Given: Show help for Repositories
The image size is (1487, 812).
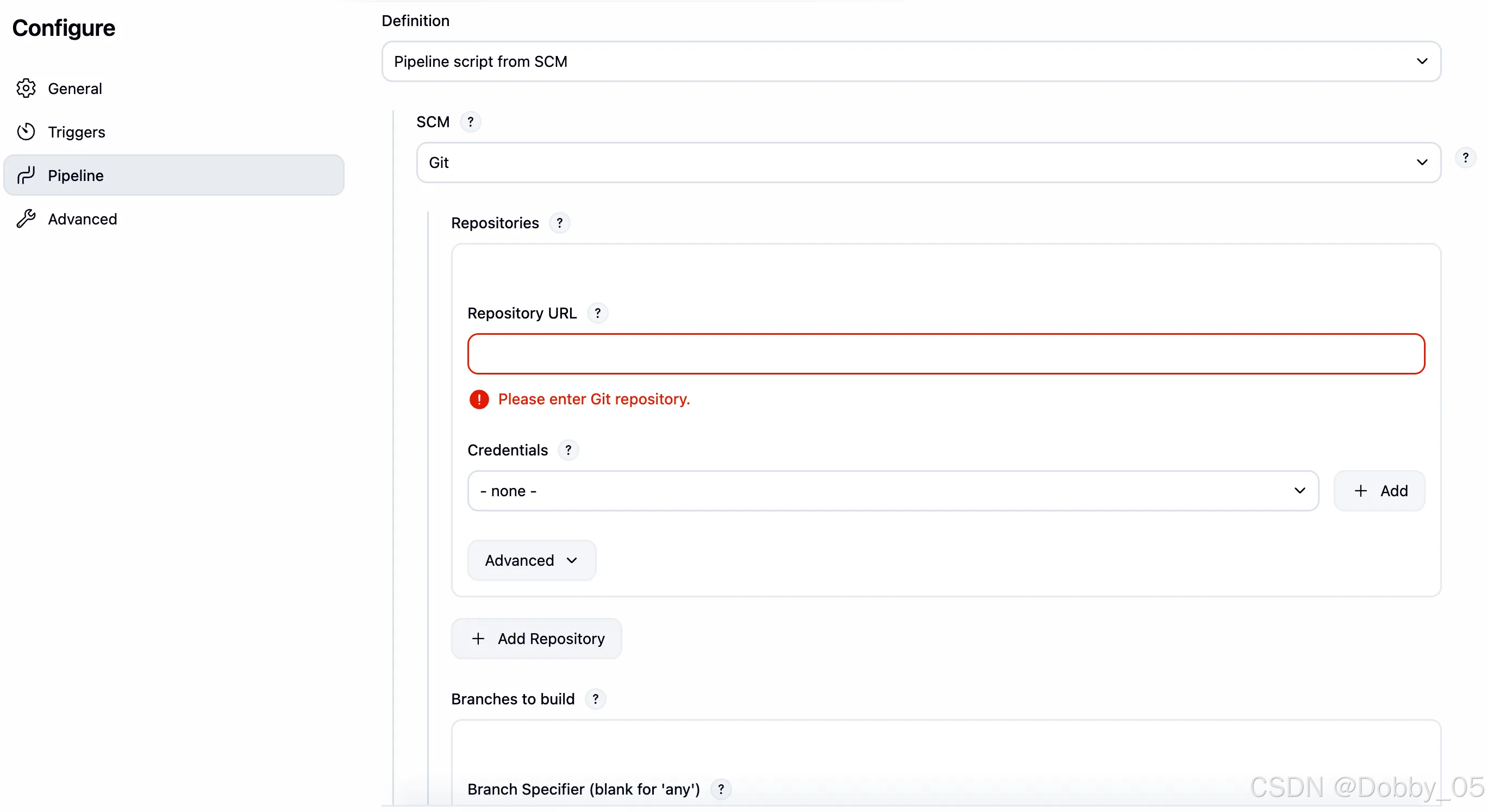Looking at the screenshot, I should [559, 223].
